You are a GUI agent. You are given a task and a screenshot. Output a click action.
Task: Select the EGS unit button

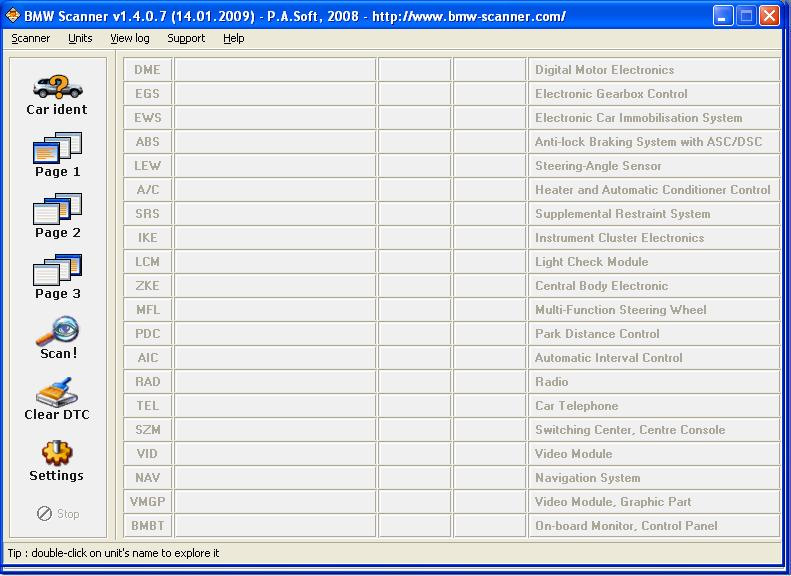point(147,94)
